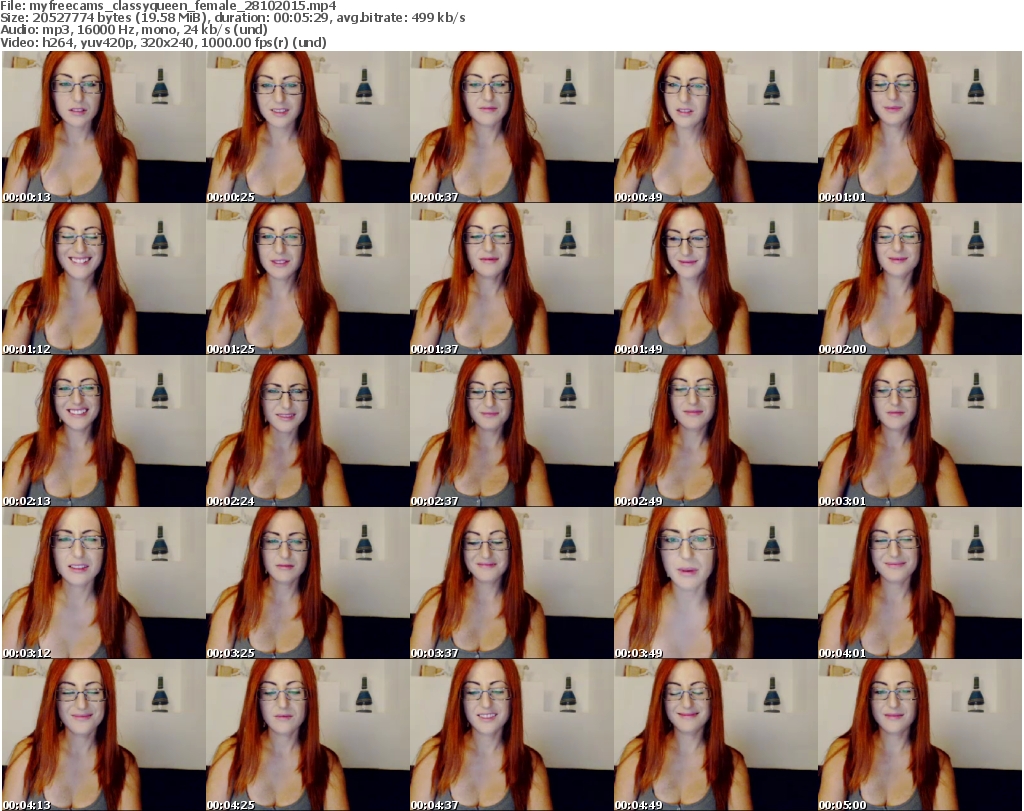
Task: Select the thumbnail stamped 00:00:37
Action: coord(511,127)
